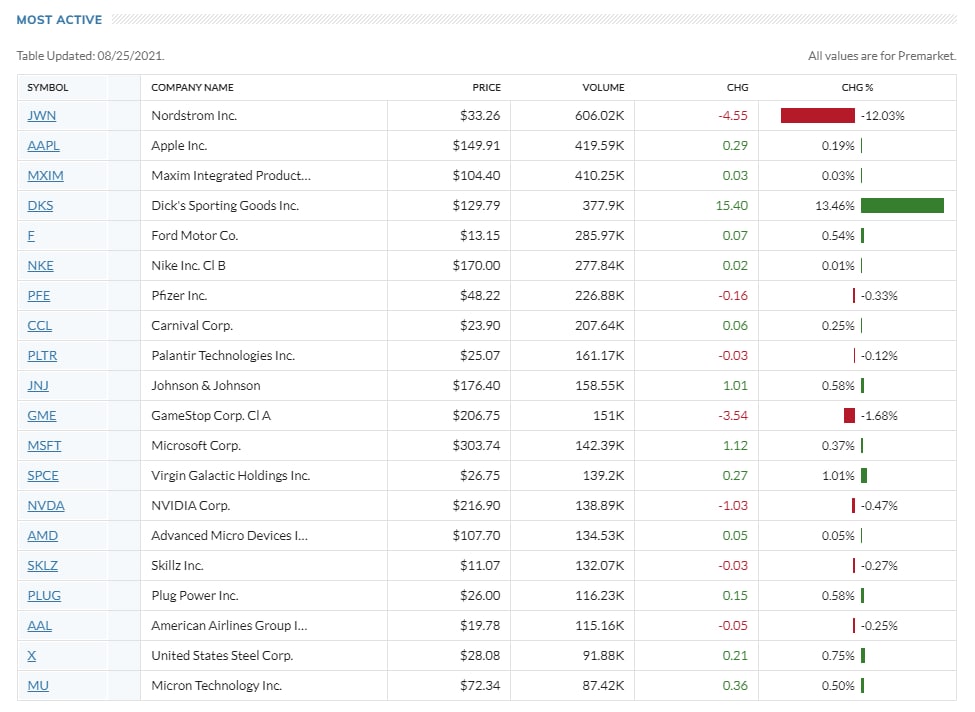Click the MOST ACTIVE section heading
Image resolution: width=975 pixels, height=712 pixels.
tap(59, 20)
